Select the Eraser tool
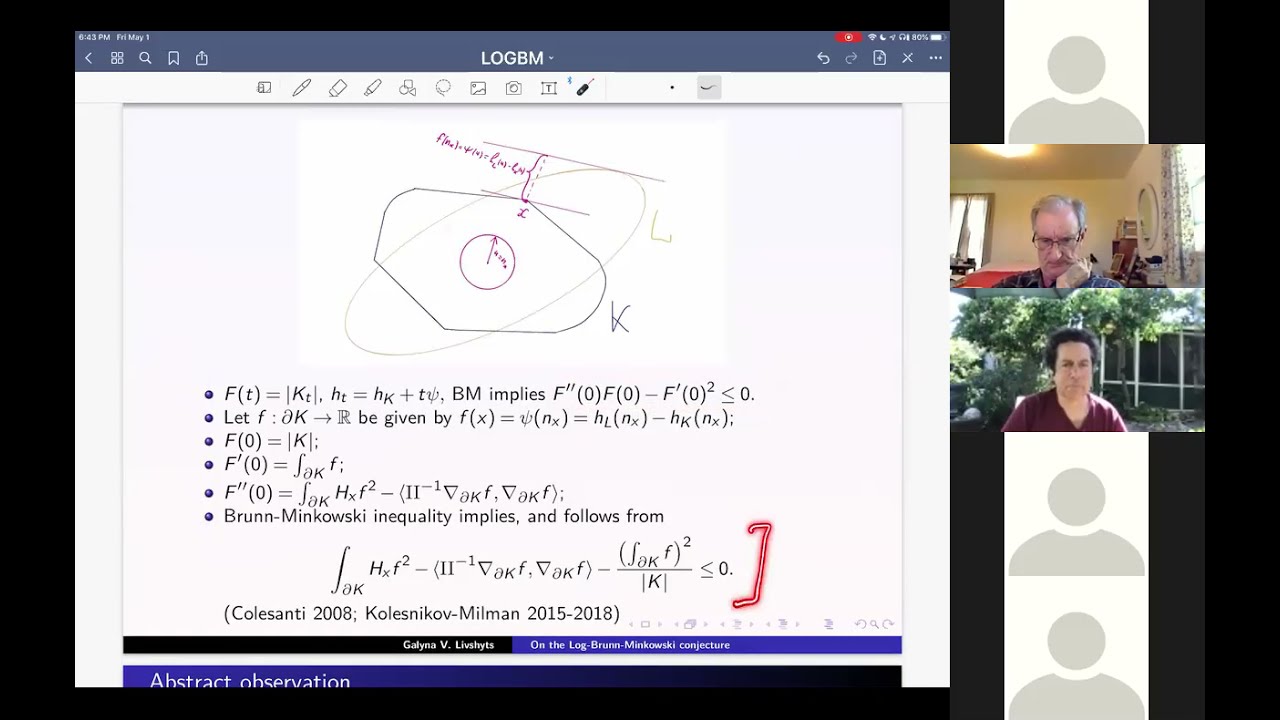The image size is (1280, 720). pos(337,88)
